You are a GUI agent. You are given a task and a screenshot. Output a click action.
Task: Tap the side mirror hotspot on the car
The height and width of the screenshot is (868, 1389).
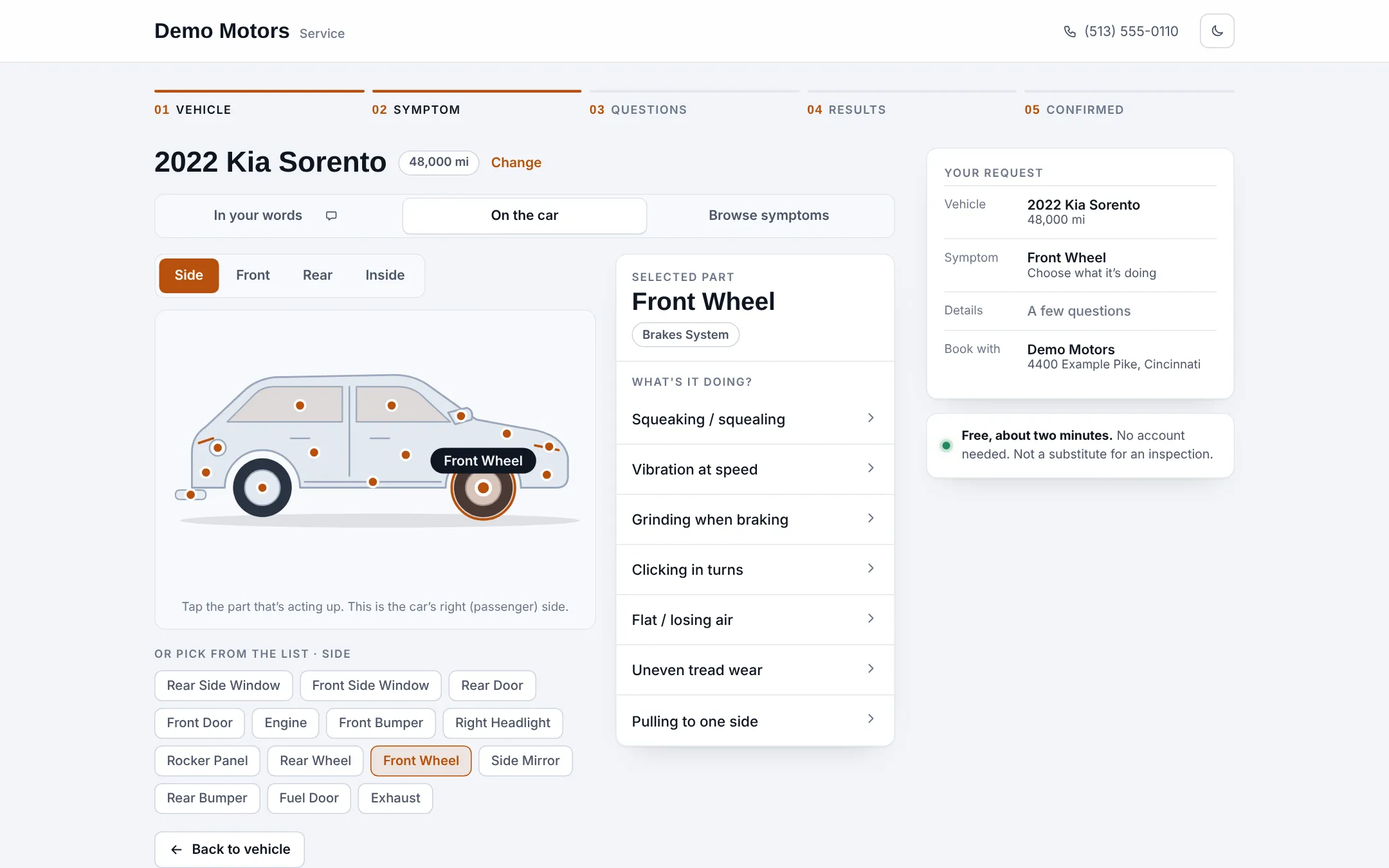click(x=461, y=417)
